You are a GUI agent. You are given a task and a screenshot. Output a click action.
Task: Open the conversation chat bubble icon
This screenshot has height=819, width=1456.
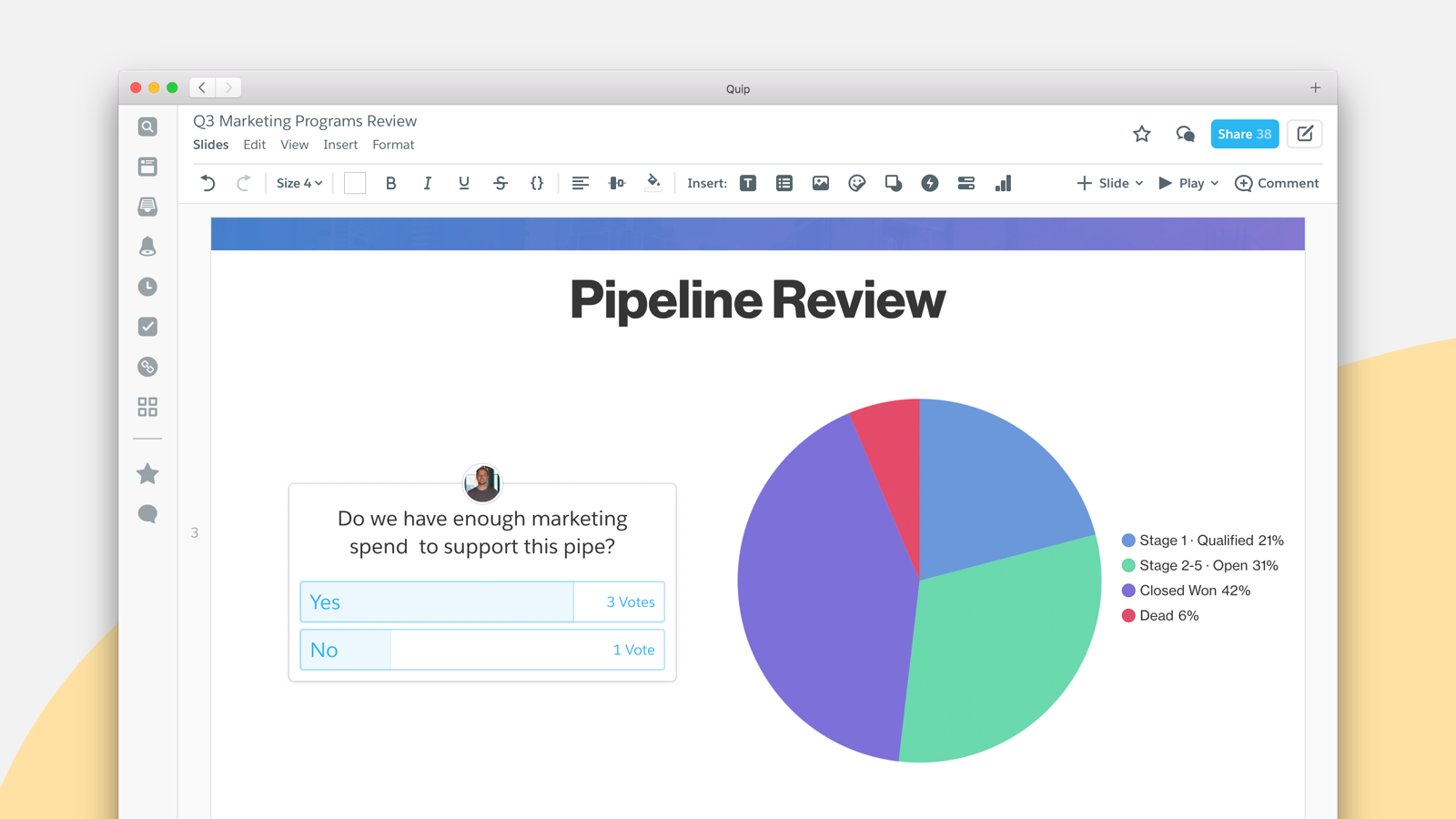point(1185,135)
